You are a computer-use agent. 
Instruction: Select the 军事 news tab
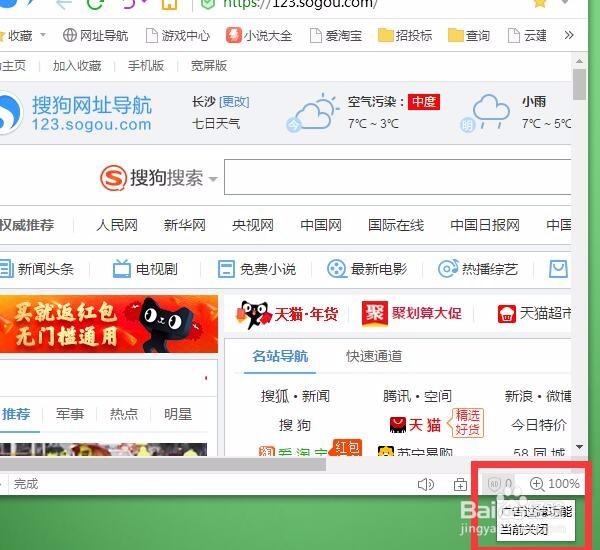click(x=70, y=414)
